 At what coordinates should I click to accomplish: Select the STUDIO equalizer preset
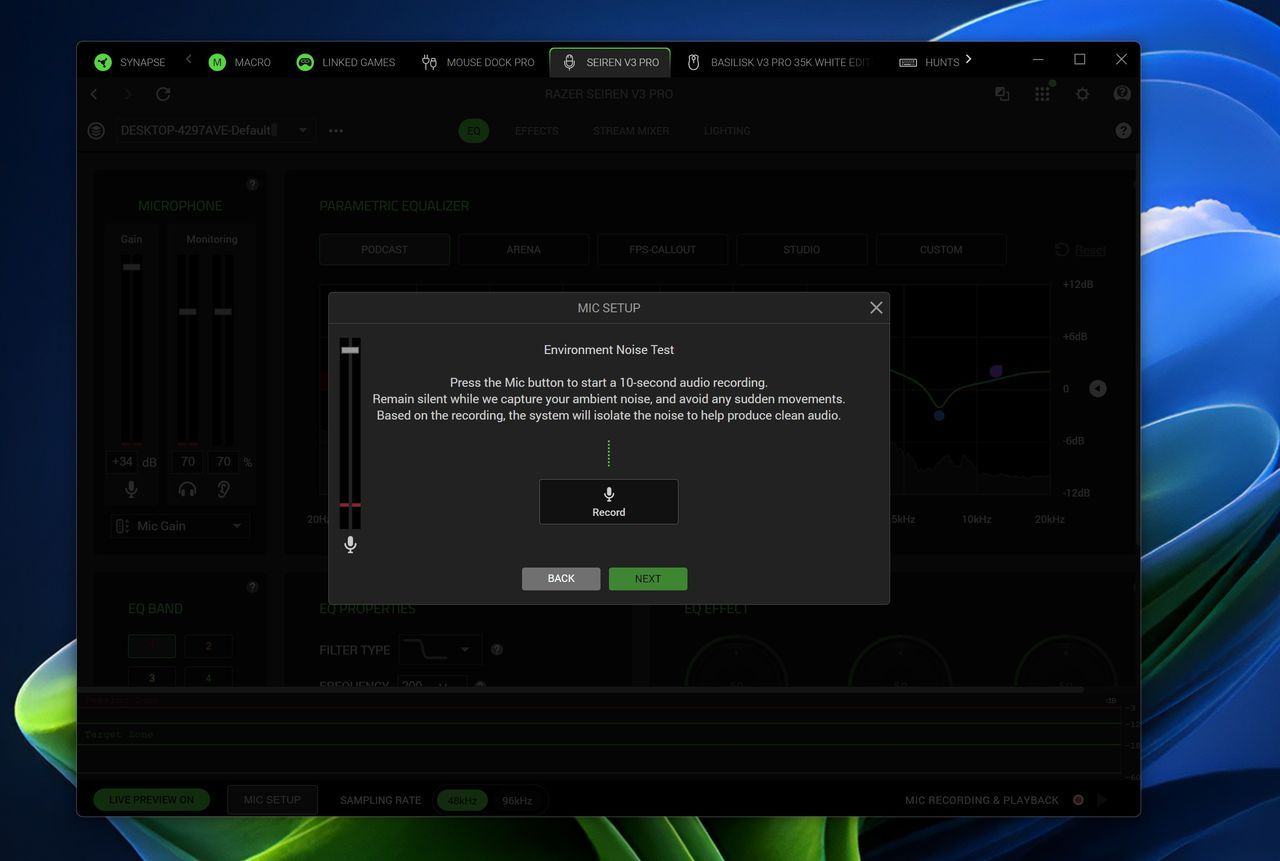(x=801, y=250)
